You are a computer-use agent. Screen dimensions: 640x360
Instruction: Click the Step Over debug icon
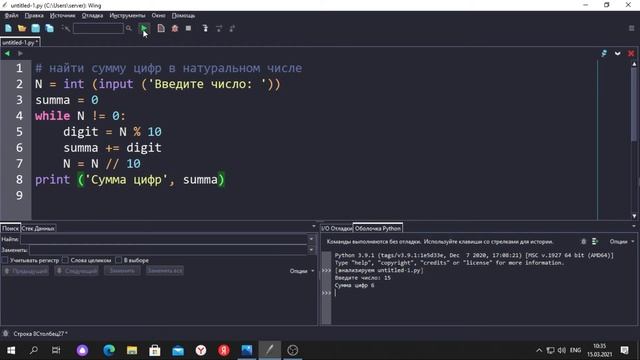(x=219, y=28)
